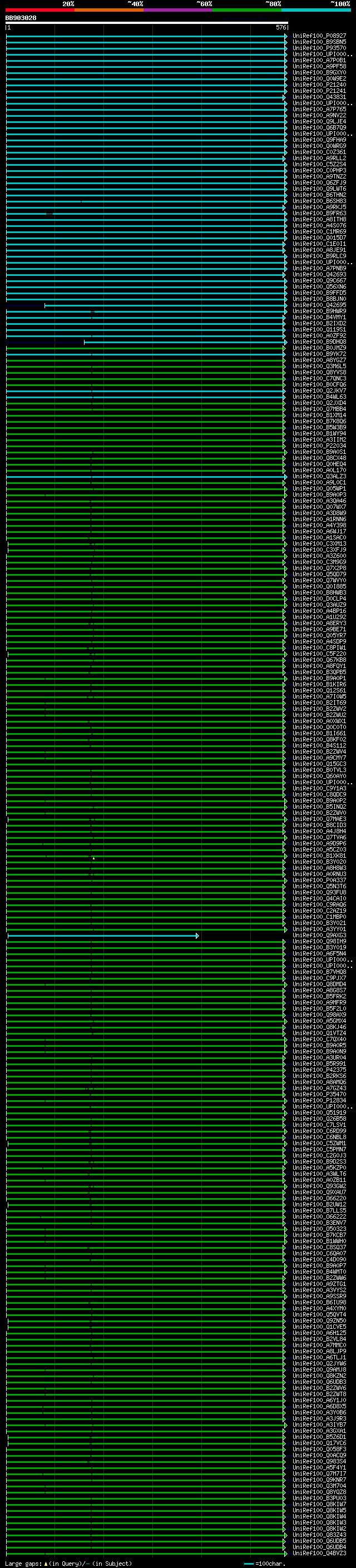Select hit label UniRef100_Q119S1

[319, 329]
